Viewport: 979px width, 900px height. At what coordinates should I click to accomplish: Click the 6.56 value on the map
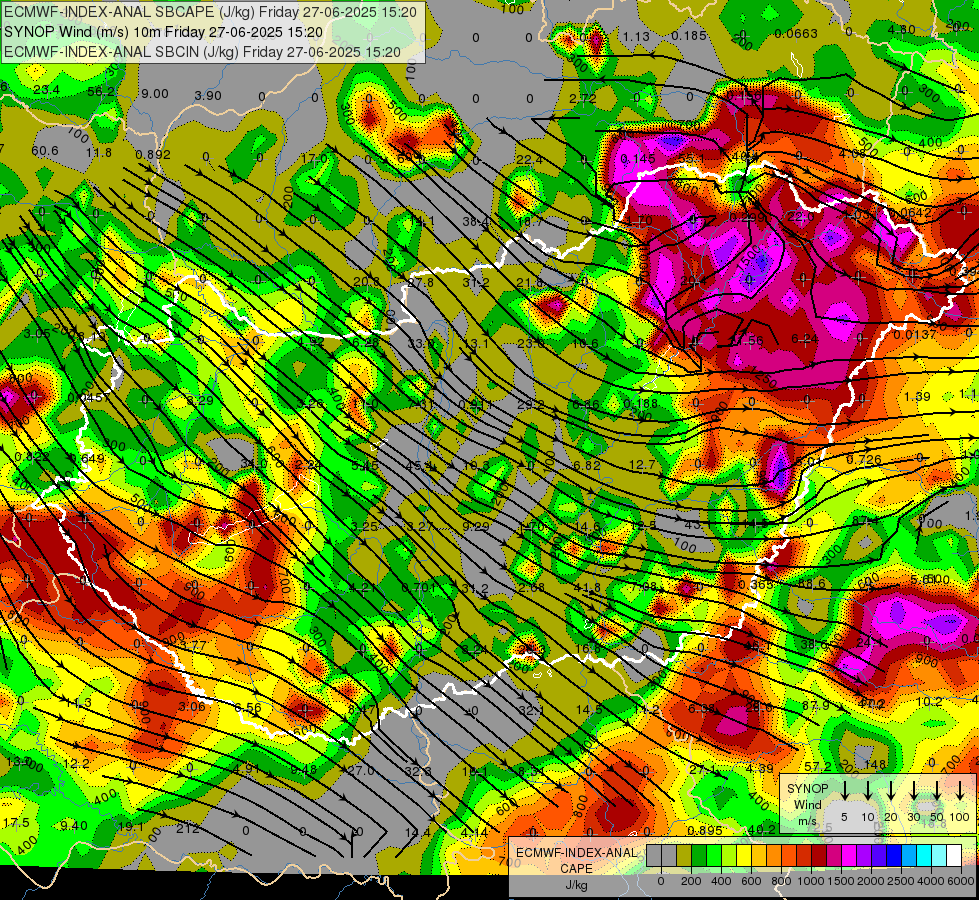pyautogui.click(x=247, y=708)
